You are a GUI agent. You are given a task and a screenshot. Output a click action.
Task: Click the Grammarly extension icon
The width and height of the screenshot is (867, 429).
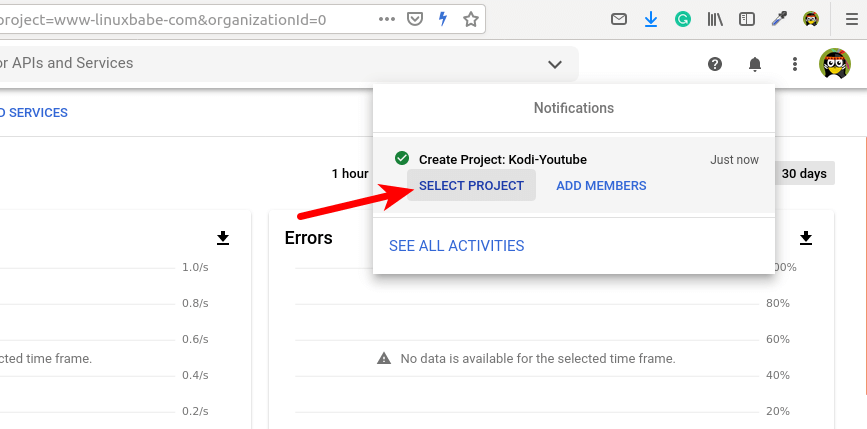click(683, 19)
